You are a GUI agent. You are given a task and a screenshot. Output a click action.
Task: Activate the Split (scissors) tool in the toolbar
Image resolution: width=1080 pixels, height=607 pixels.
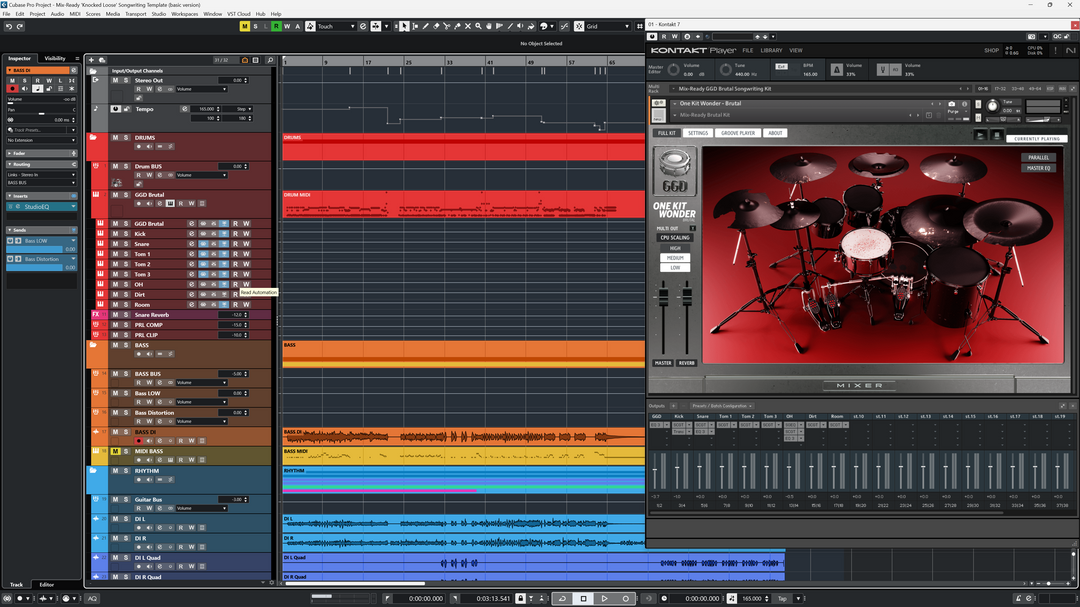(x=448, y=26)
